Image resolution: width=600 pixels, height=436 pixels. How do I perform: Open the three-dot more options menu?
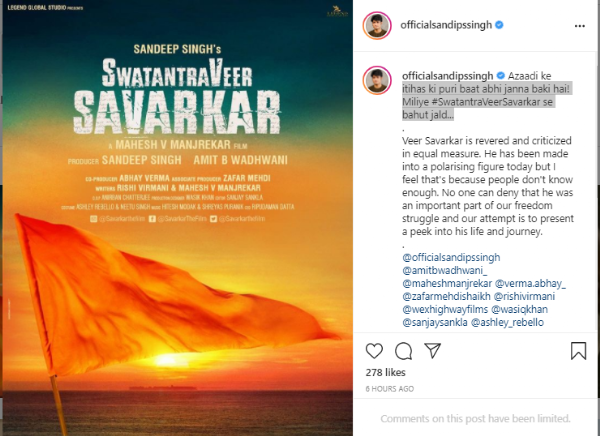click(580, 26)
